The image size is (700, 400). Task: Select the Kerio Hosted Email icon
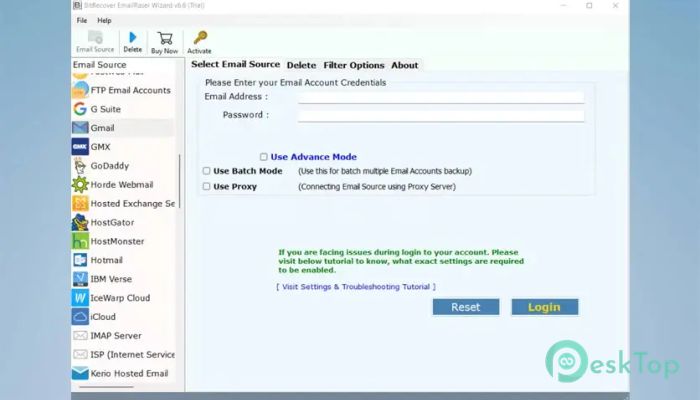pyautogui.click(x=80, y=373)
